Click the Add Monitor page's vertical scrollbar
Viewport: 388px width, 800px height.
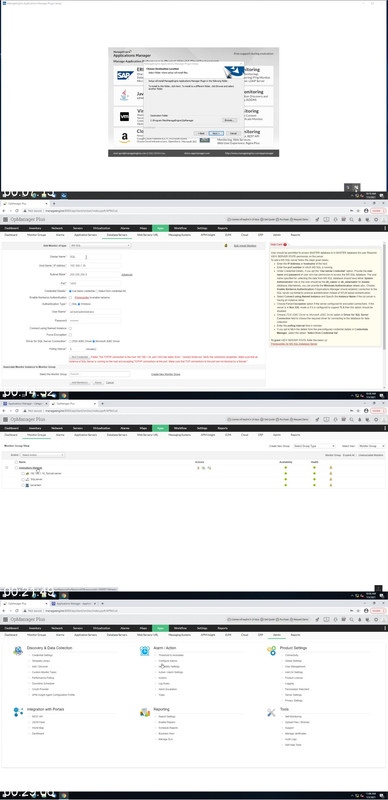385,296
